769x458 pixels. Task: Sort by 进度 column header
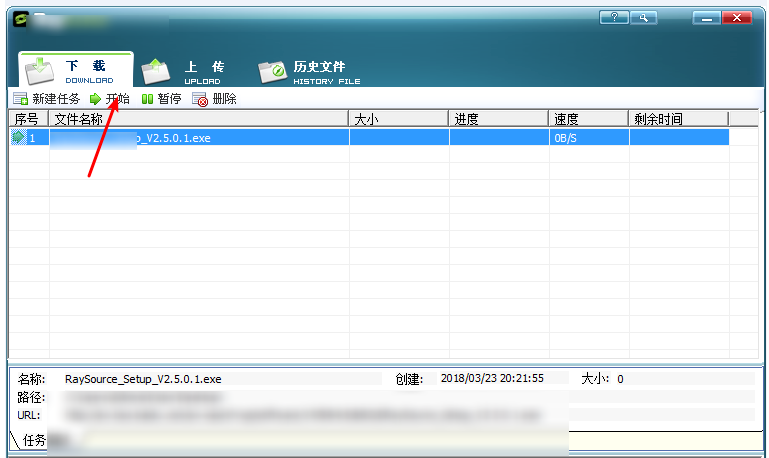[499, 119]
